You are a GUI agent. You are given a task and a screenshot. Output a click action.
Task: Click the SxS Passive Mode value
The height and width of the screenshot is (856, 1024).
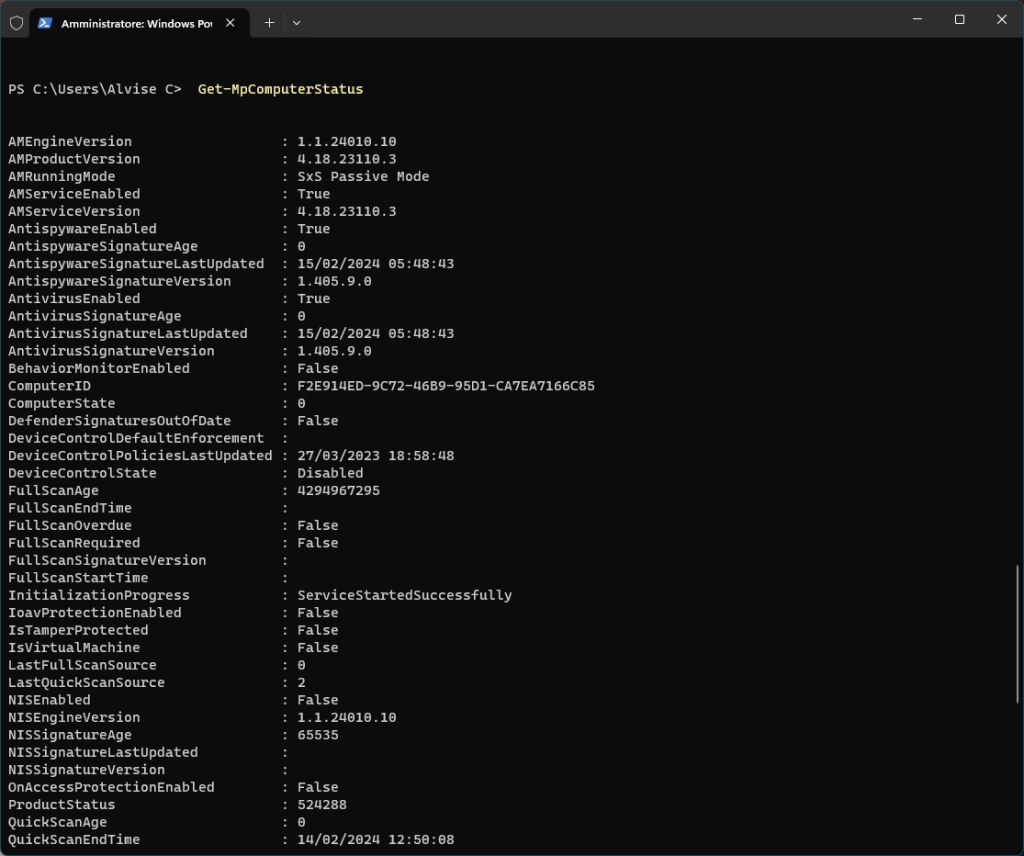click(x=363, y=176)
